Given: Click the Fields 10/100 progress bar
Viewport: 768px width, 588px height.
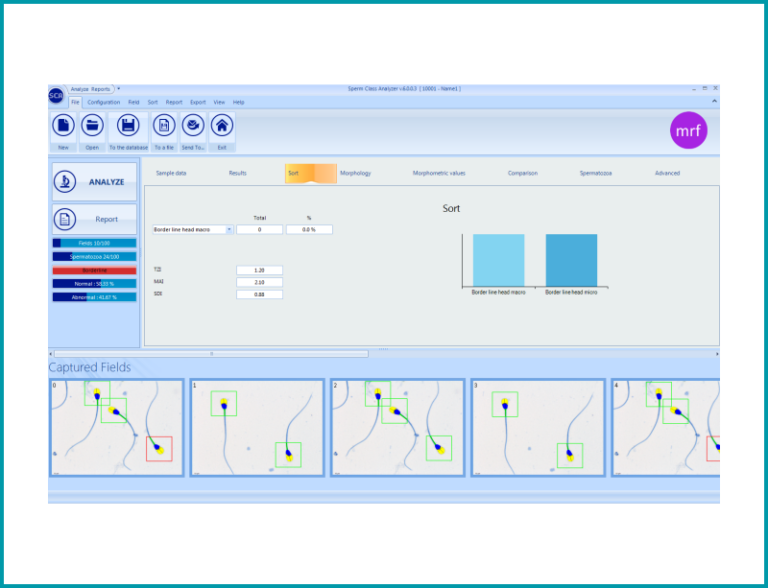Looking at the screenshot, I should pyautogui.click(x=94, y=243).
